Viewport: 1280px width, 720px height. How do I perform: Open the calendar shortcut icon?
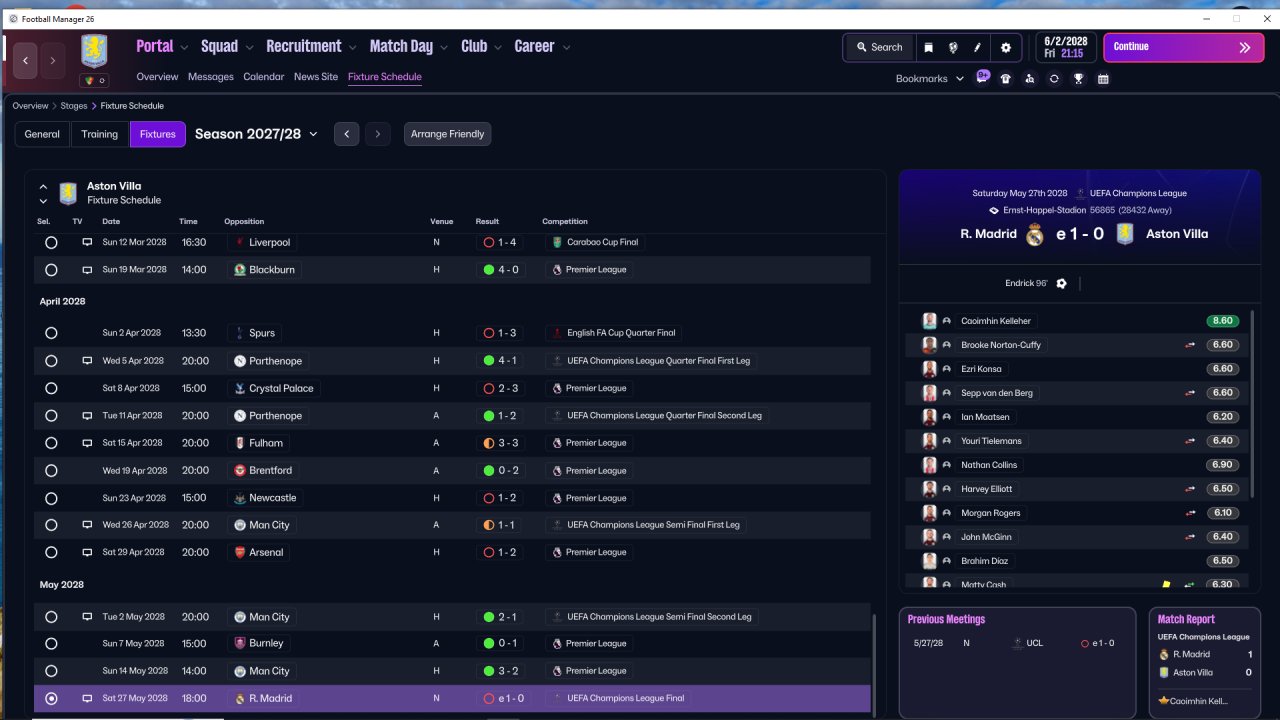[x=1103, y=78]
